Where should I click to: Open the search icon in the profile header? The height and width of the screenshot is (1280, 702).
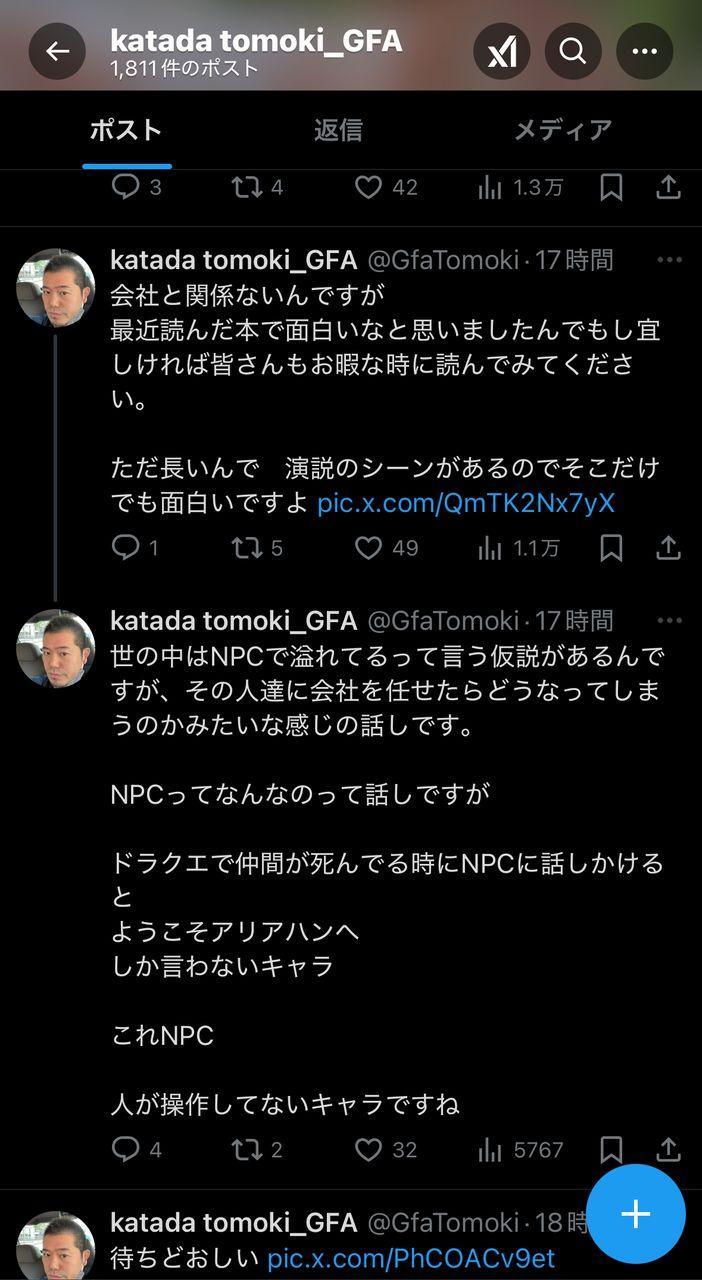click(x=572, y=50)
